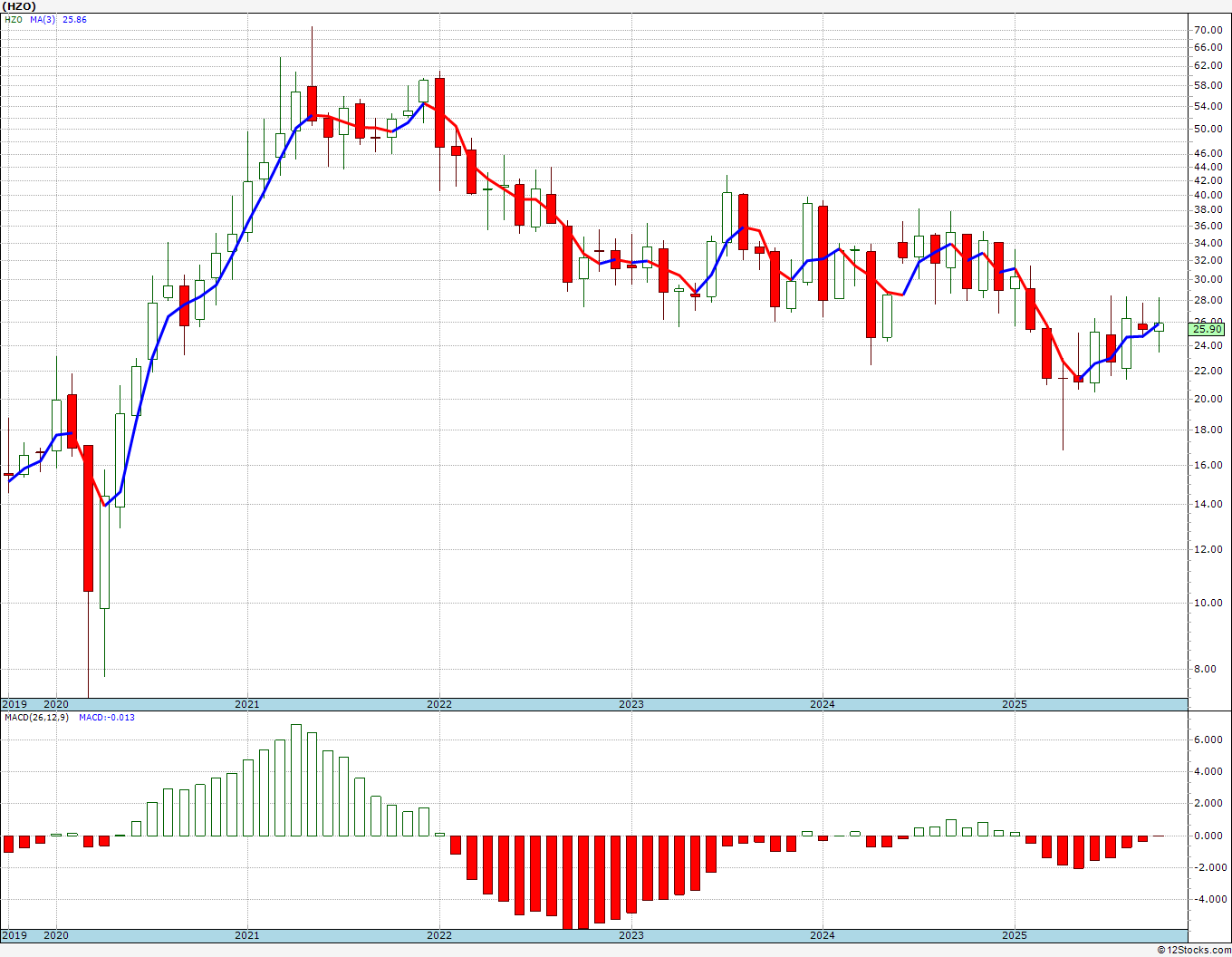Select 2023 on the upper time axis
This screenshot has height=957, width=1232.
tap(631, 704)
